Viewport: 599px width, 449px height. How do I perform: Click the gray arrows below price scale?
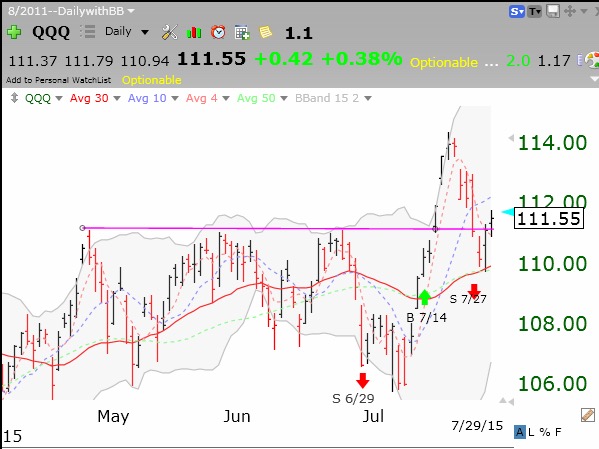click(x=506, y=401)
